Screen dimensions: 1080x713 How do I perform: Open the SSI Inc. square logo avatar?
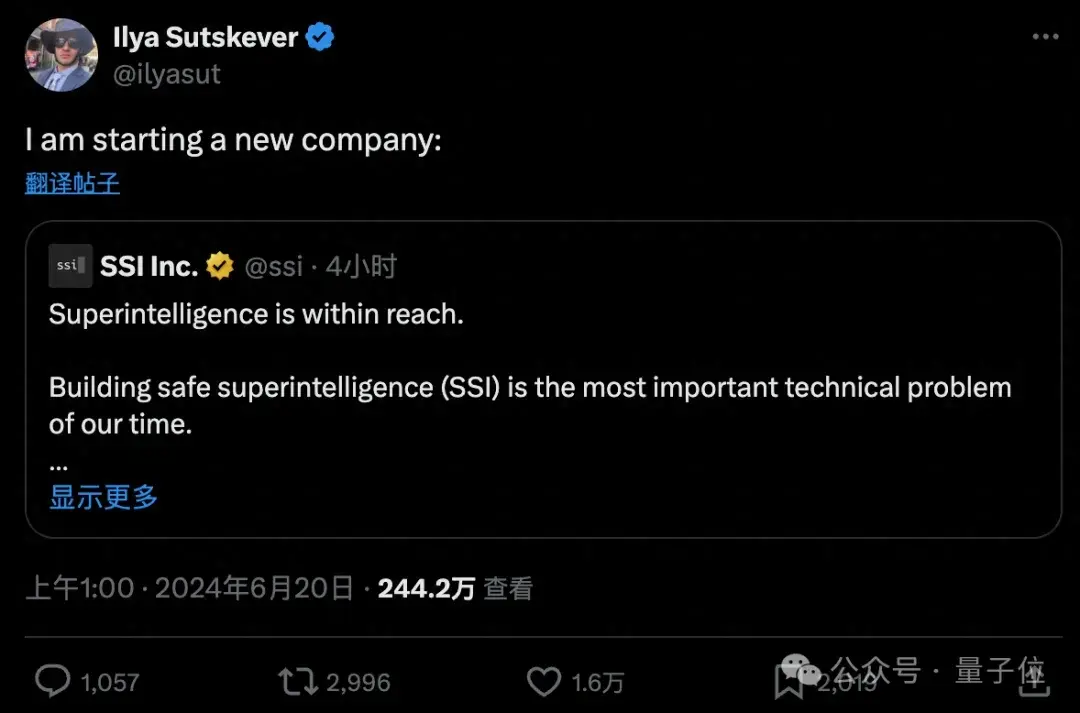coord(70,266)
